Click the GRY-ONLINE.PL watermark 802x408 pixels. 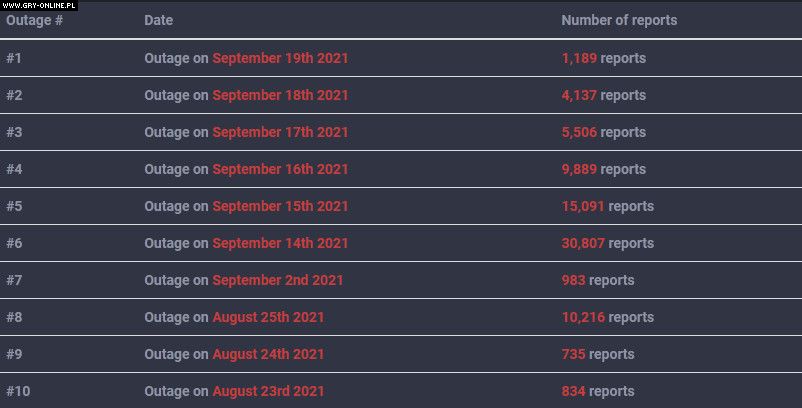pyautogui.click(x=40, y=5)
